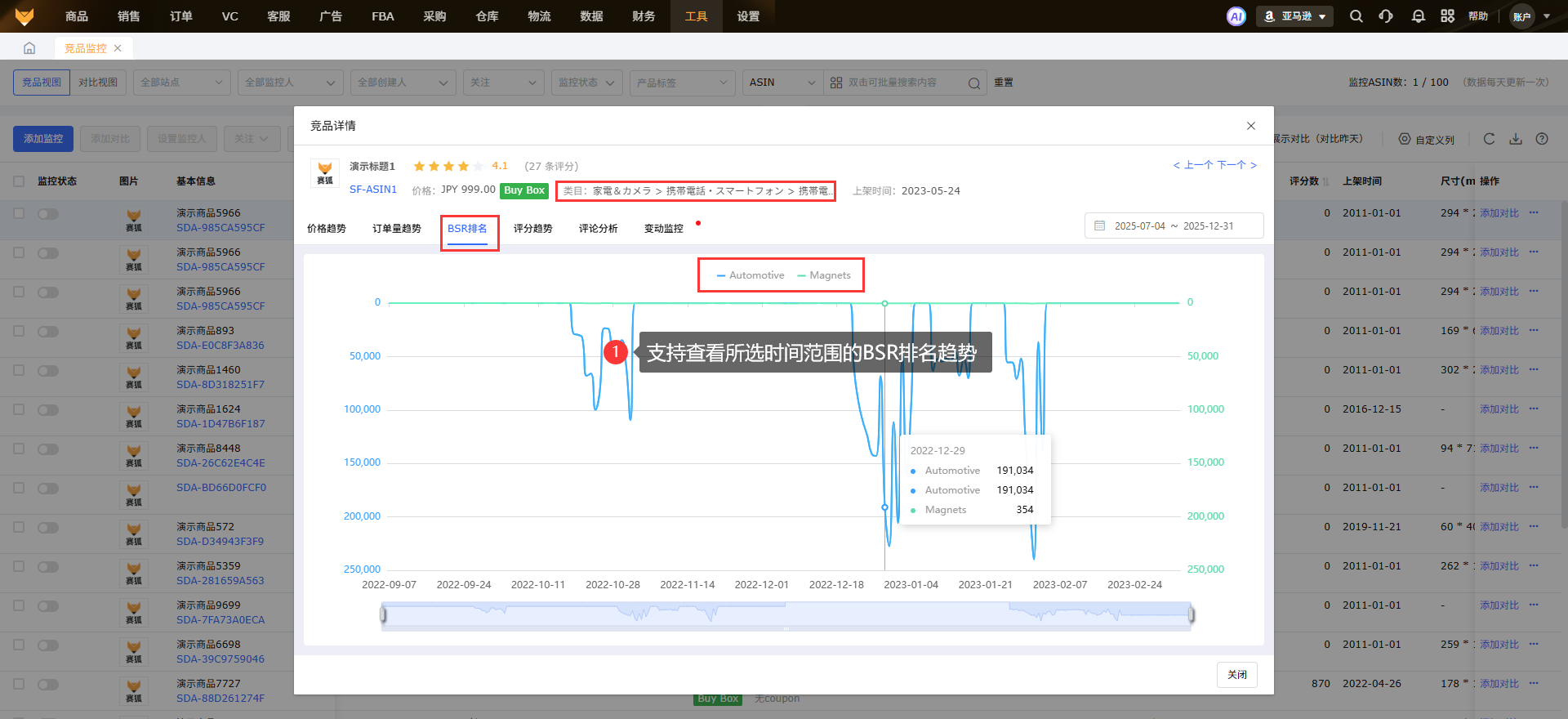Open the 全部监控人 dropdown
This screenshot has width=1568, height=719.
click(290, 83)
